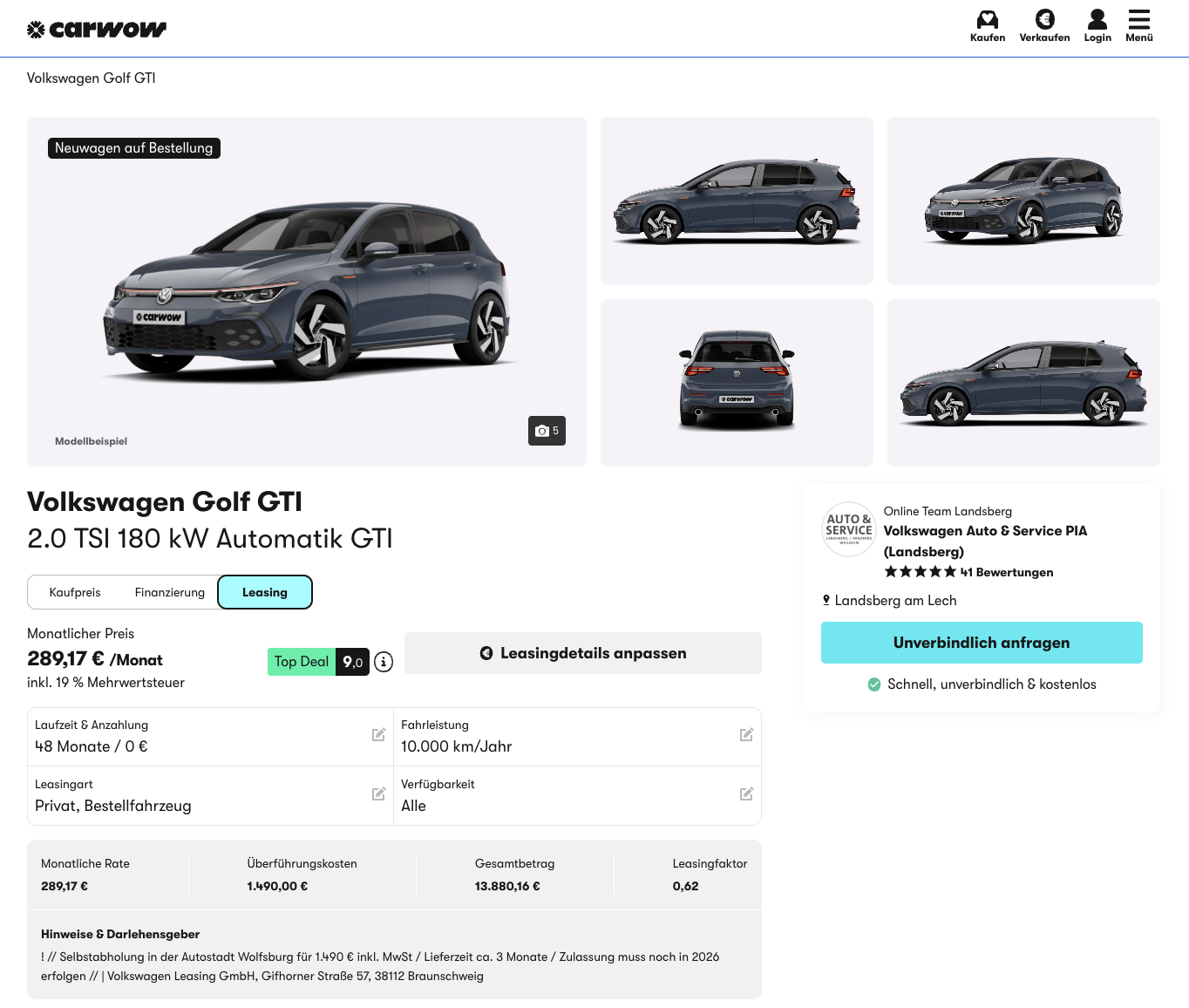Go to the carwow homepage logo
1189x1008 pixels.
[97, 30]
